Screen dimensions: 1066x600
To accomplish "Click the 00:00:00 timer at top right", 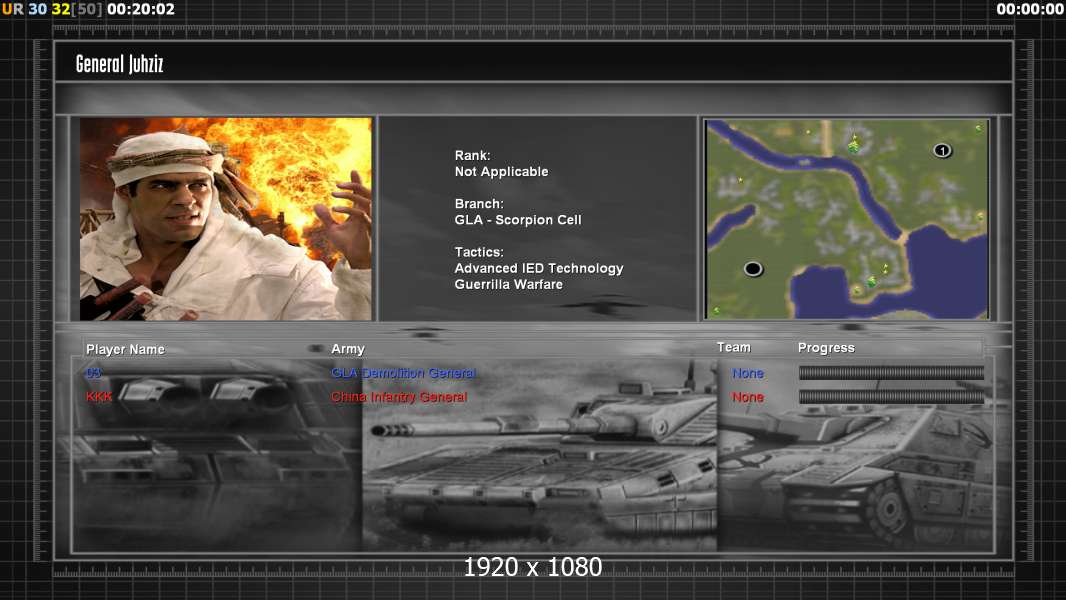I will point(1029,9).
